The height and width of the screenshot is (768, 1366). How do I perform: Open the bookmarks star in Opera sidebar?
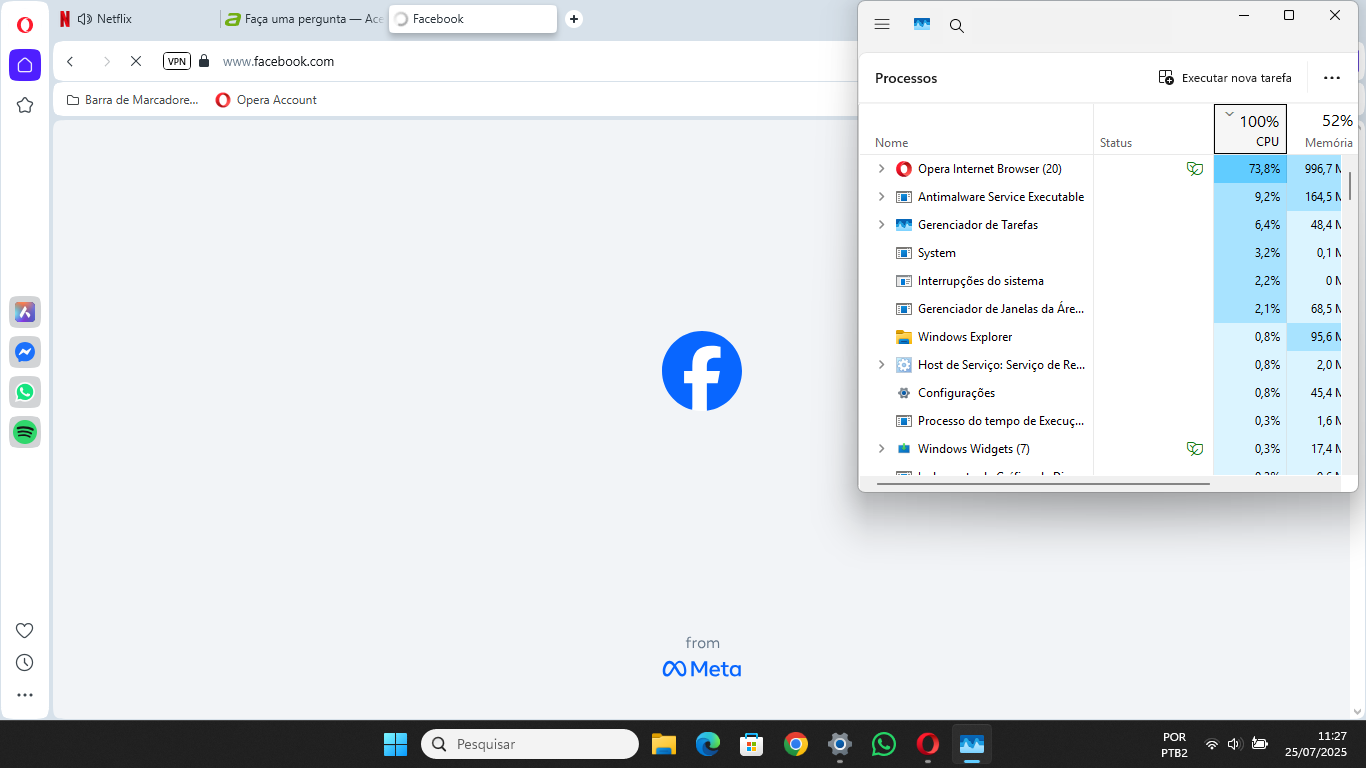(25, 105)
